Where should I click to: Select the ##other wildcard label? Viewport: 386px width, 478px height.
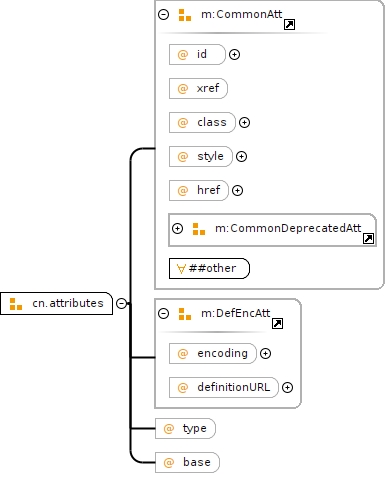(212, 268)
